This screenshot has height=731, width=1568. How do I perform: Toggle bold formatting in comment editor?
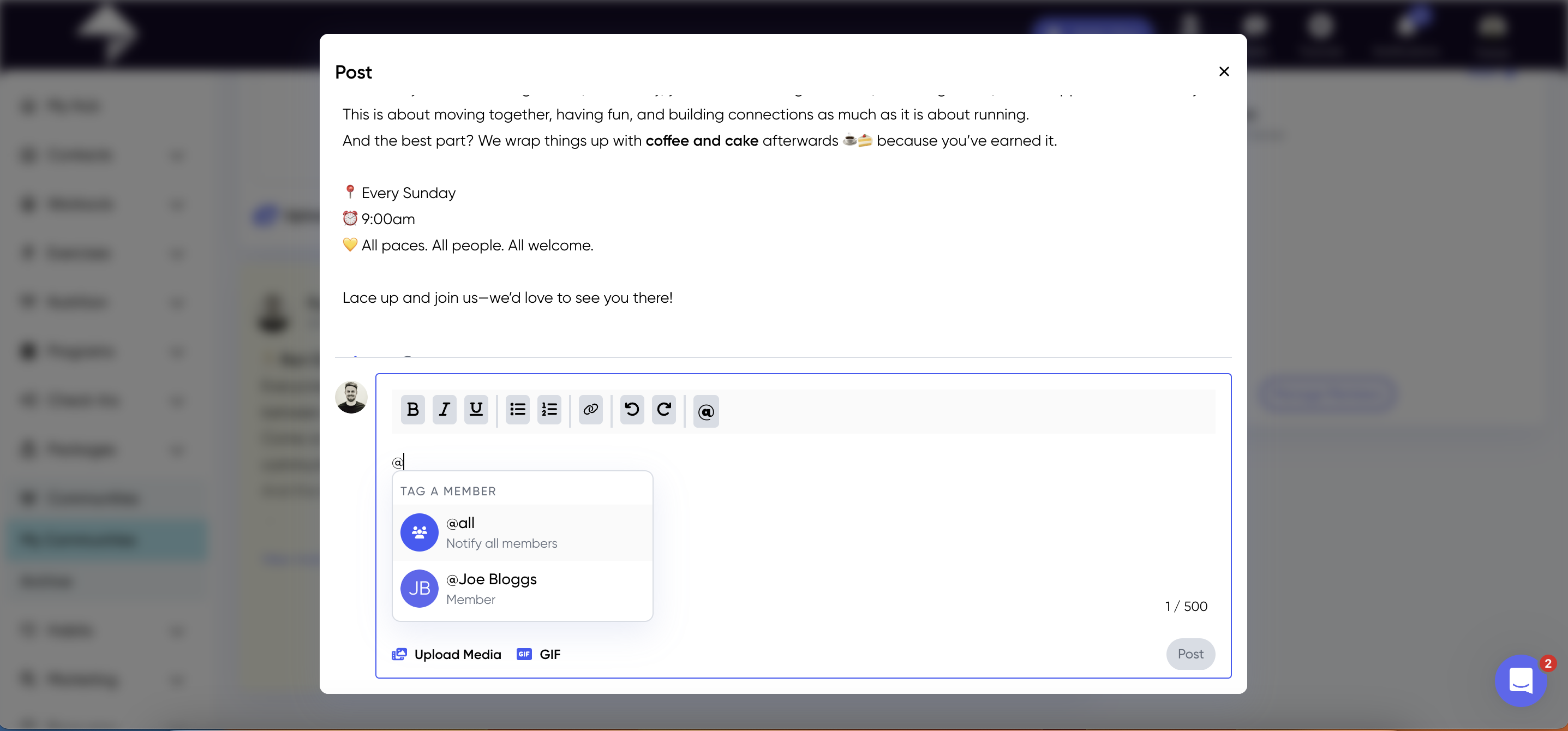tap(412, 410)
